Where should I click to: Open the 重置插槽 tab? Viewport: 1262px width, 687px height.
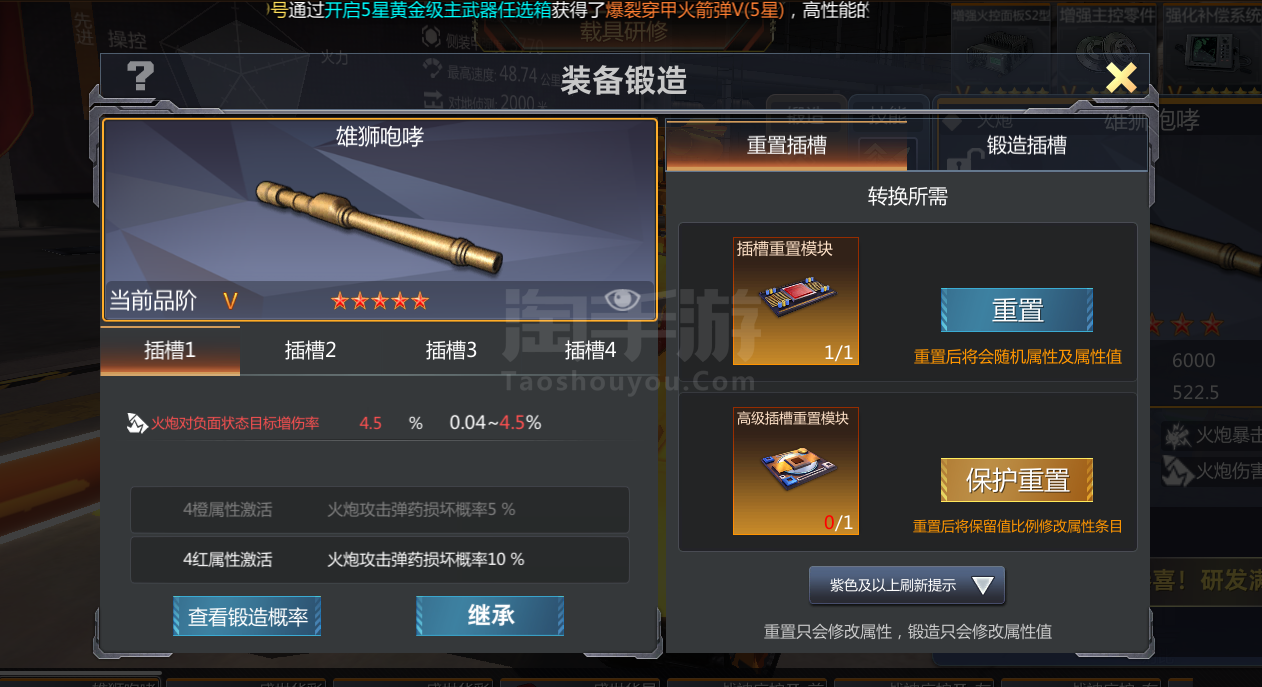pyautogui.click(x=787, y=146)
